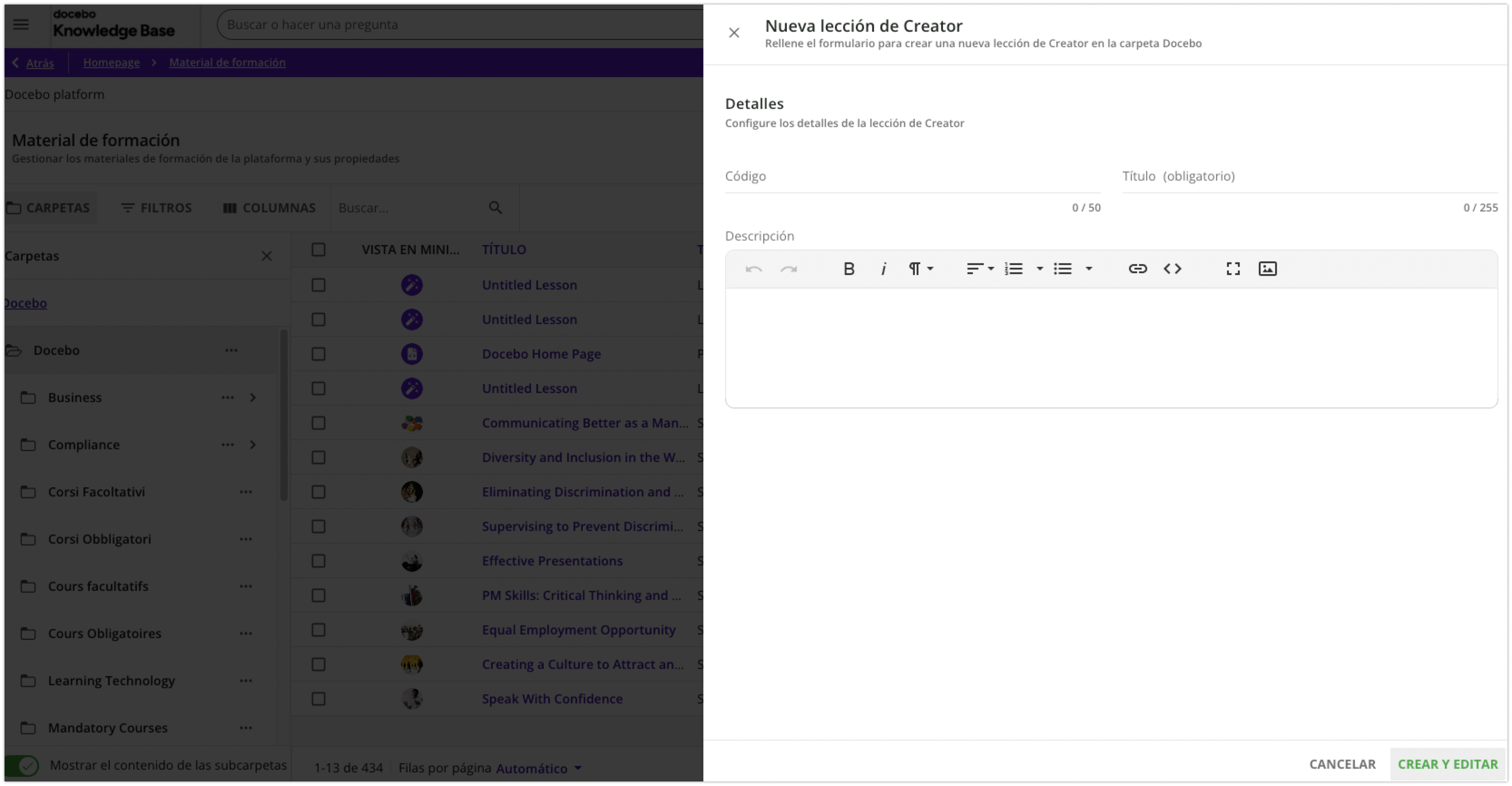Open the COLUMNAS tab
Screen dimensions: 1512x786
[x=269, y=208]
